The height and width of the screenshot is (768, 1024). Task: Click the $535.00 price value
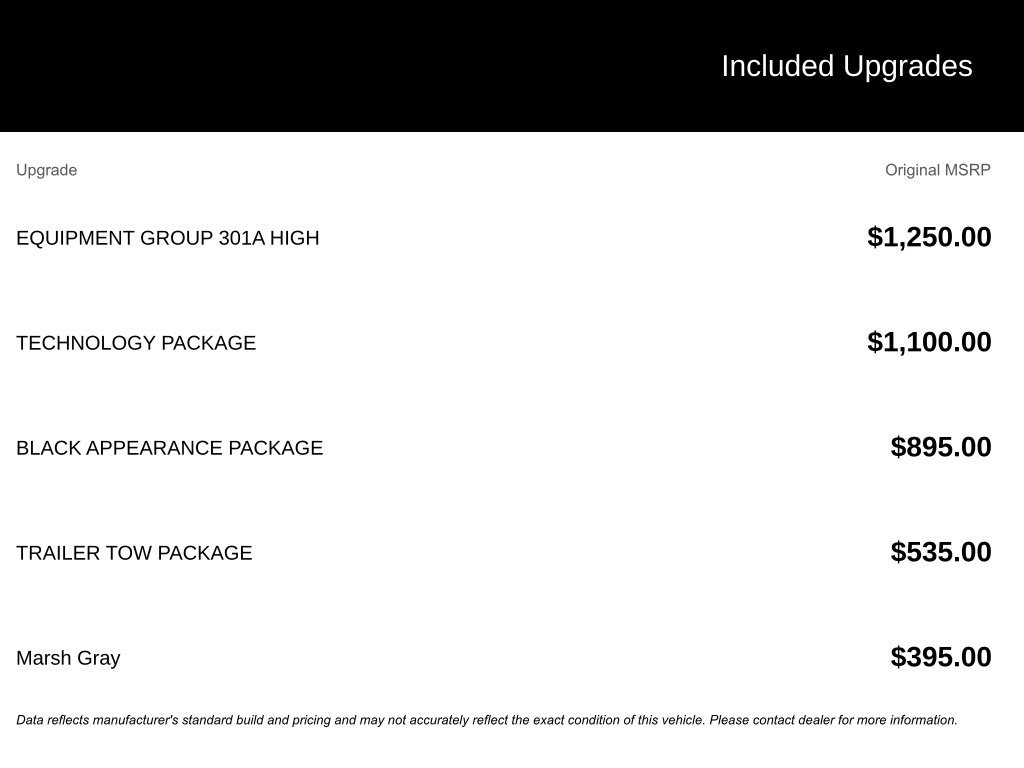pos(940,552)
